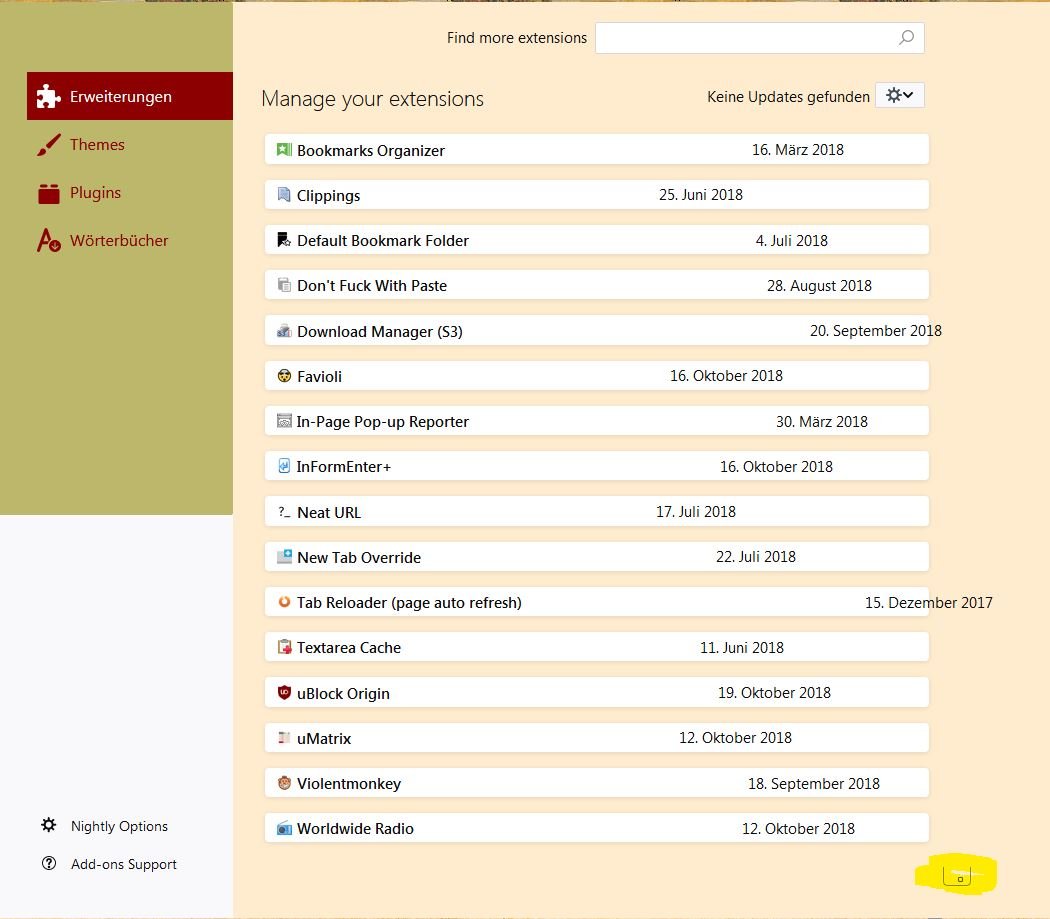Click the Don't Fuck With Paste icon
This screenshot has width=1050, height=919.
(x=284, y=285)
